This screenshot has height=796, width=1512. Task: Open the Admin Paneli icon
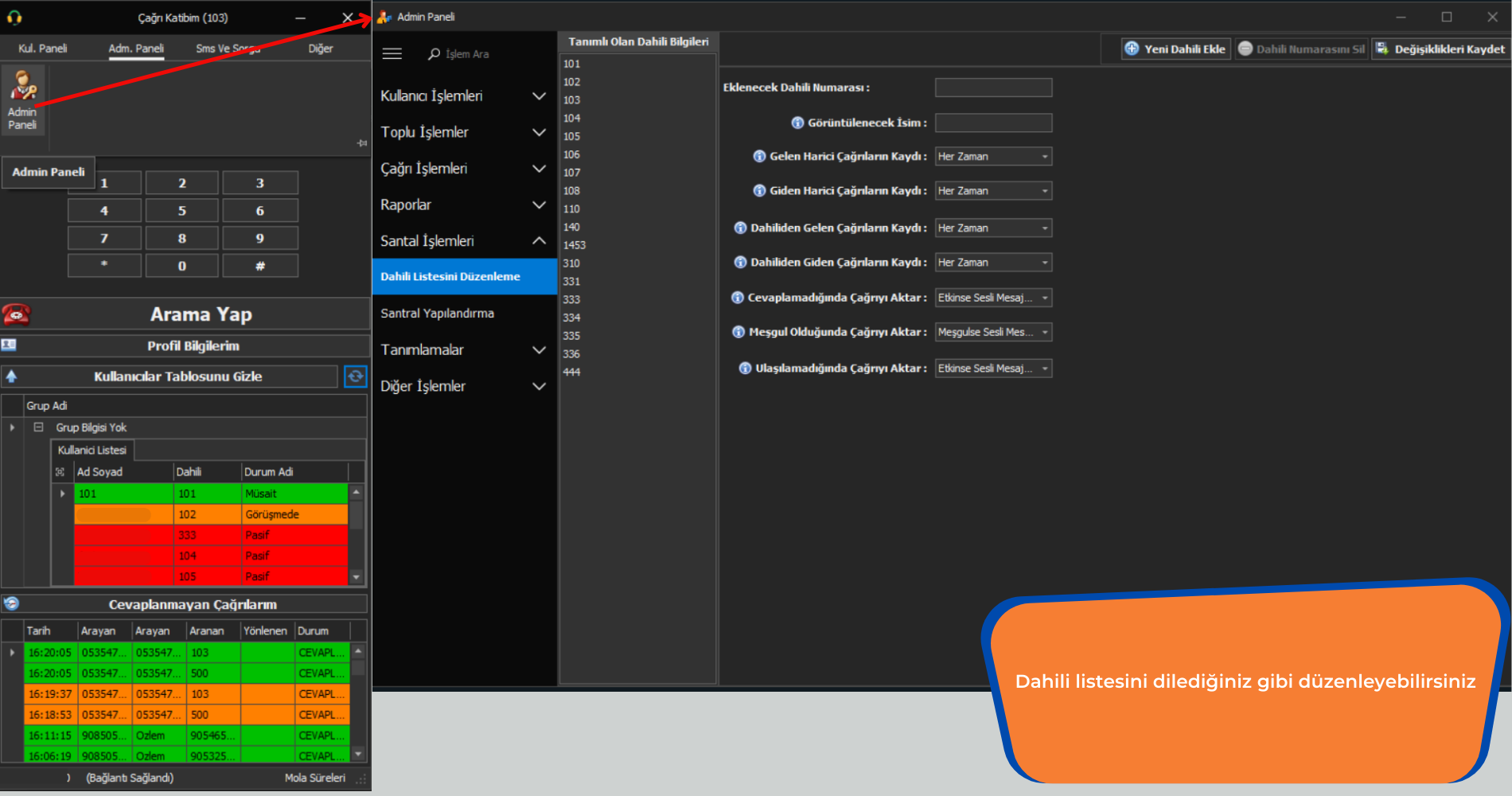(22, 99)
